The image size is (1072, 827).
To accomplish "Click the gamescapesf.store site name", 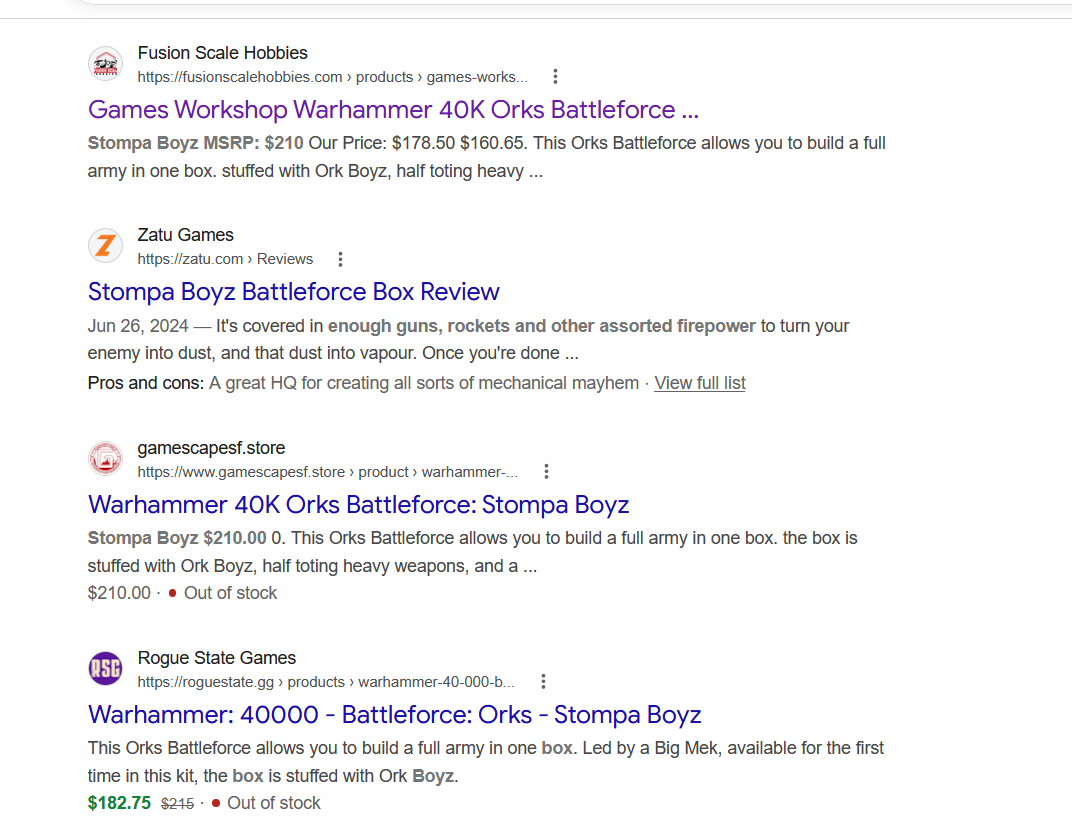I will pos(211,448).
